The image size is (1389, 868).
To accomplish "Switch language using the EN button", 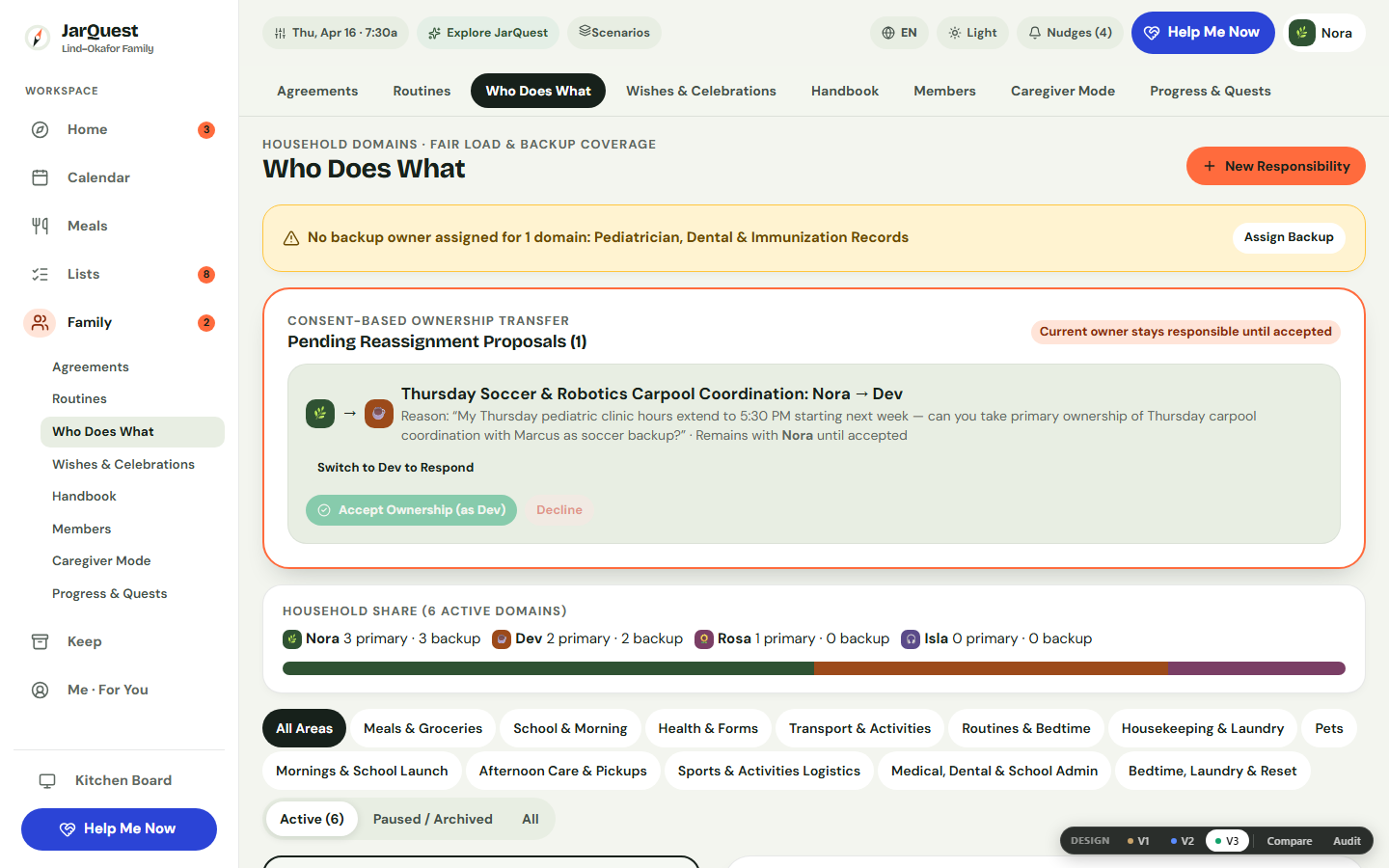I will click(x=899, y=33).
